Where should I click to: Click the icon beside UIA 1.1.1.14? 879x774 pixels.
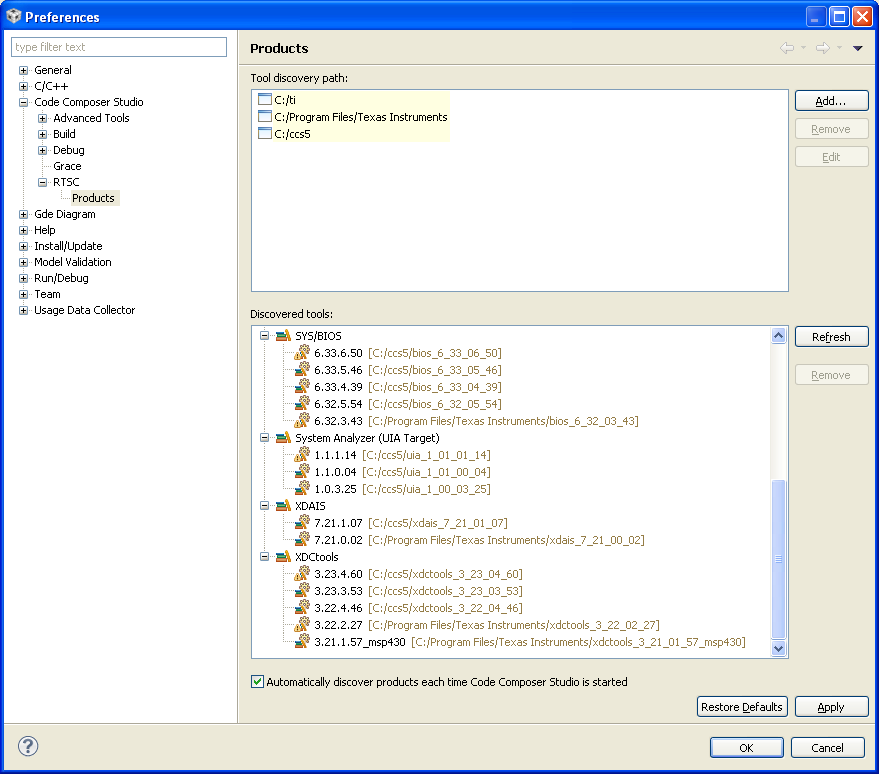pyautogui.click(x=302, y=455)
